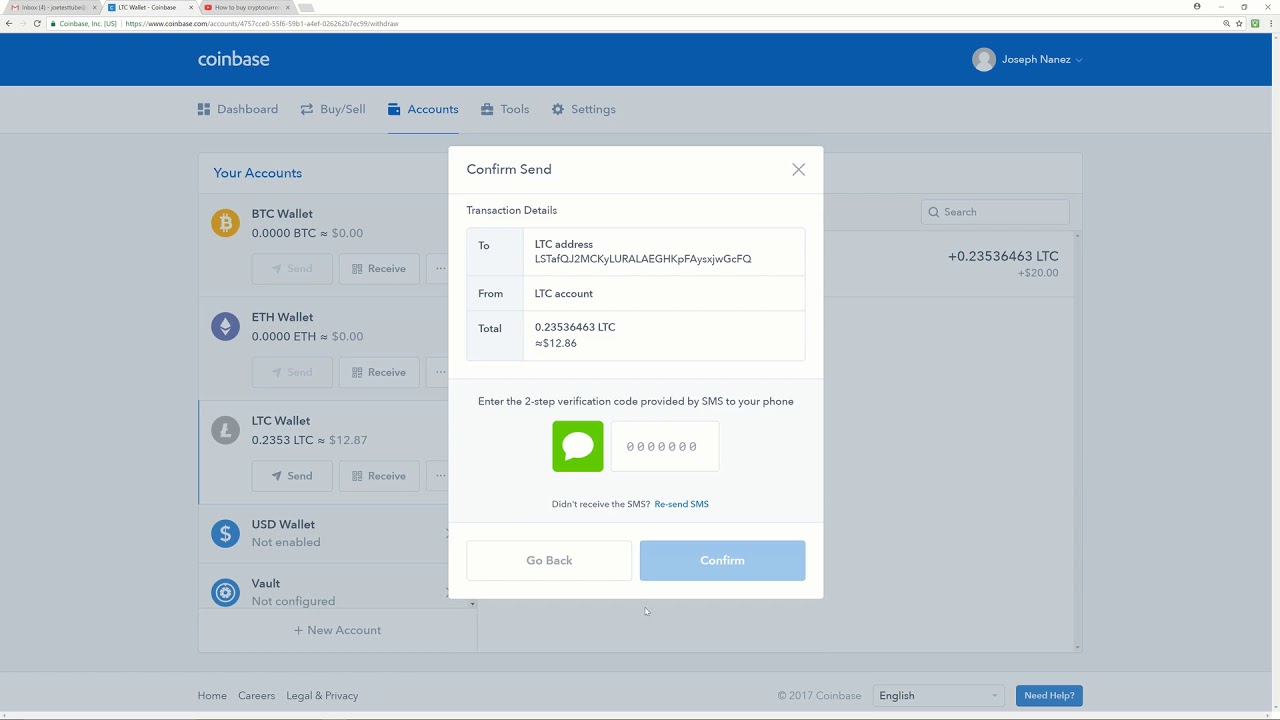Click the USD Wallet Not enabled row

pos(323,533)
